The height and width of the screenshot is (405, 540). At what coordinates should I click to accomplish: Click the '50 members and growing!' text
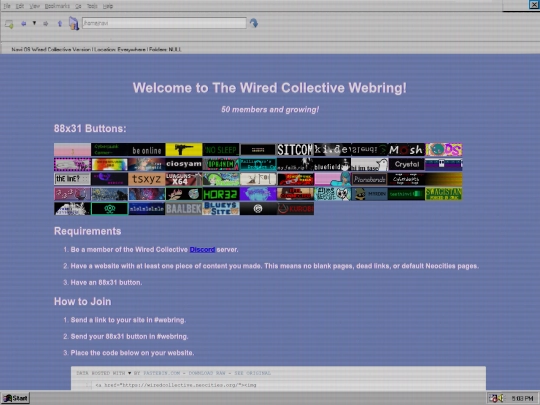(x=270, y=110)
